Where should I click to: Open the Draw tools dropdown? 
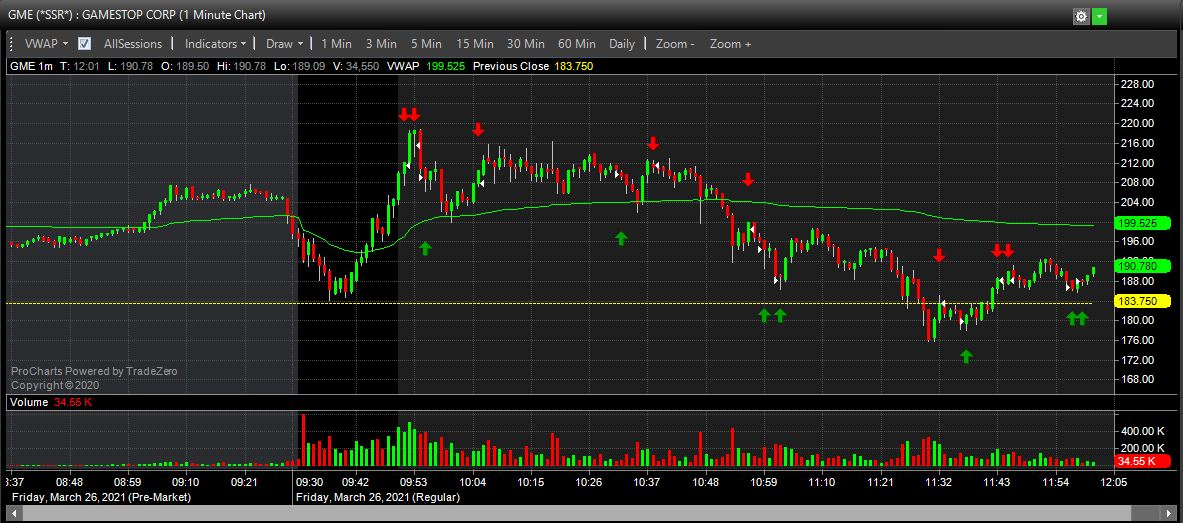(285, 44)
